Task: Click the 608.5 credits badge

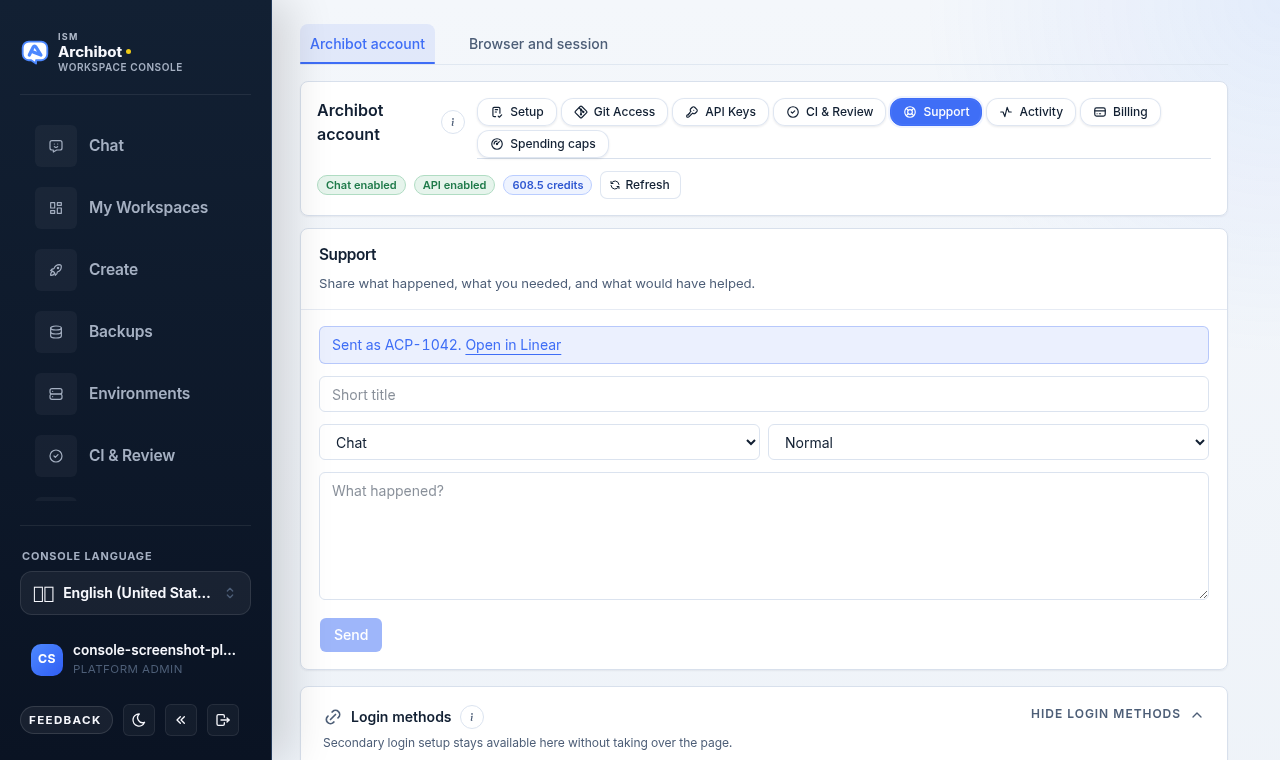Action: (x=547, y=185)
